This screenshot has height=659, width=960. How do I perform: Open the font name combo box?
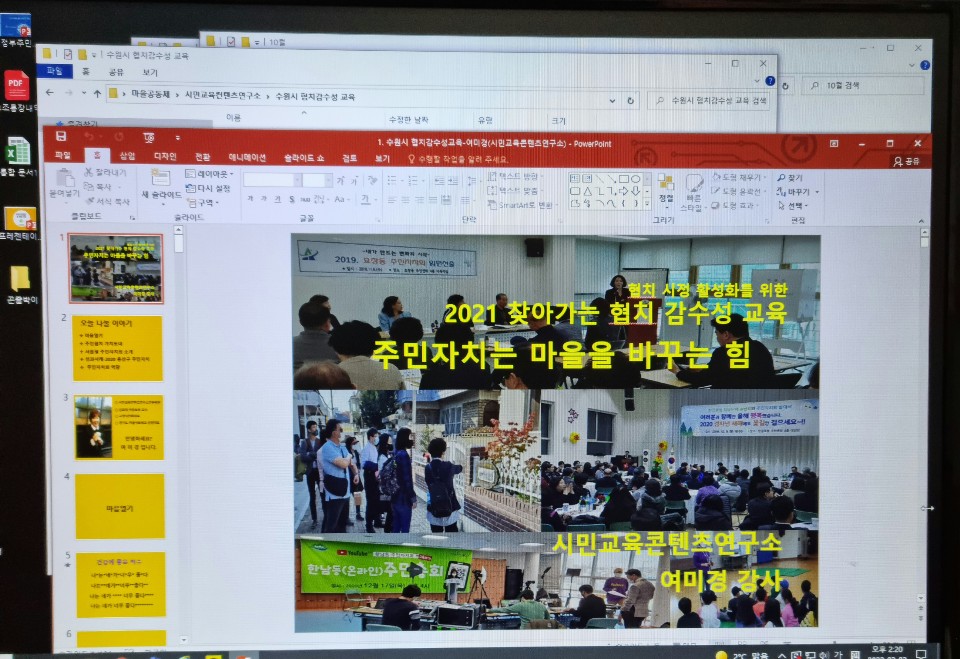pyautogui.click(x=272, y=180)
